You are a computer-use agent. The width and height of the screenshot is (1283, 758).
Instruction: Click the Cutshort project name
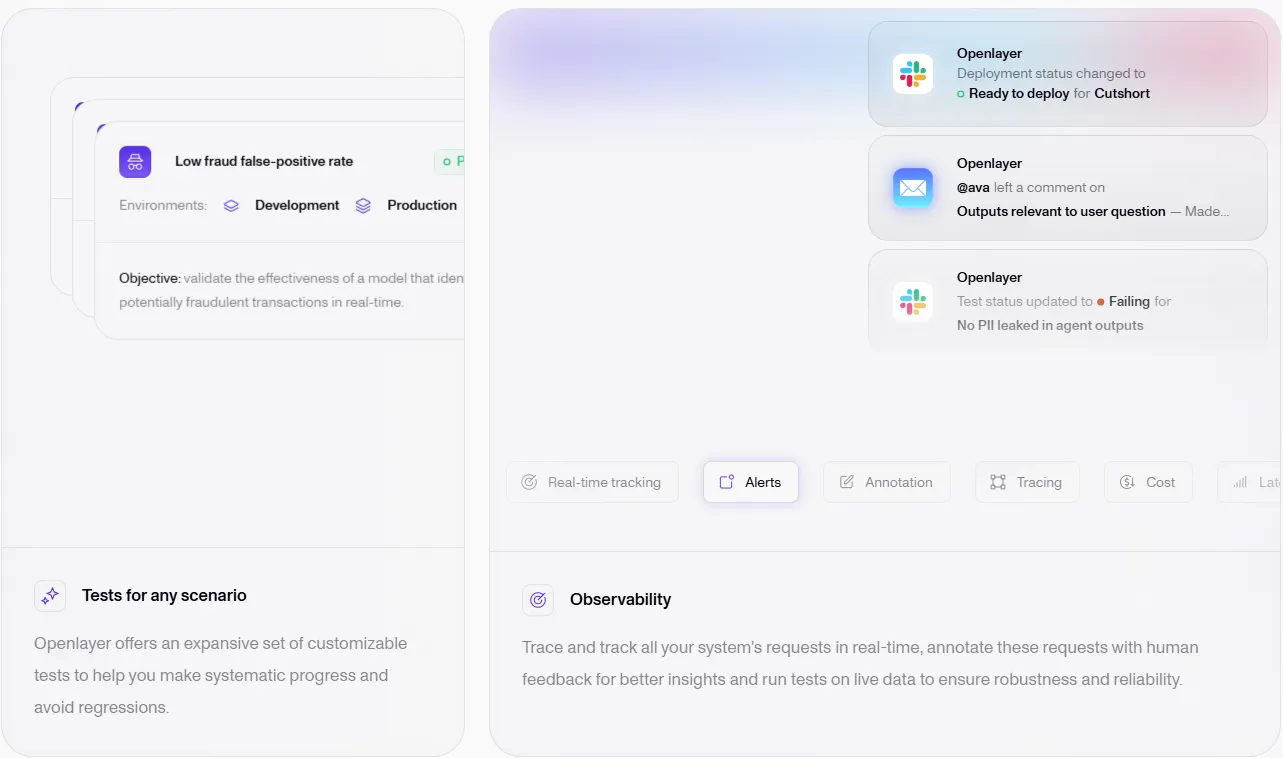pyautogui.click(x=1122, y=94)
